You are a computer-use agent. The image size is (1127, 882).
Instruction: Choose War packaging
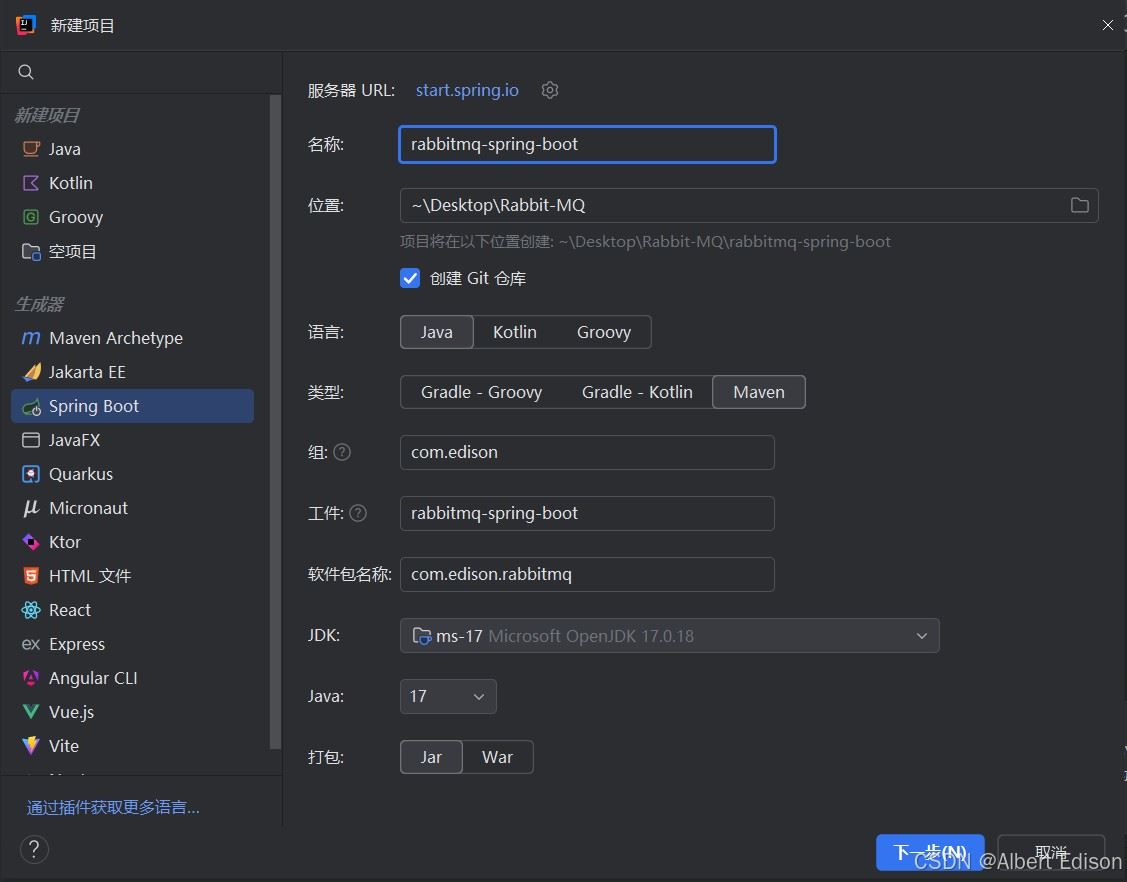point(497,757)
